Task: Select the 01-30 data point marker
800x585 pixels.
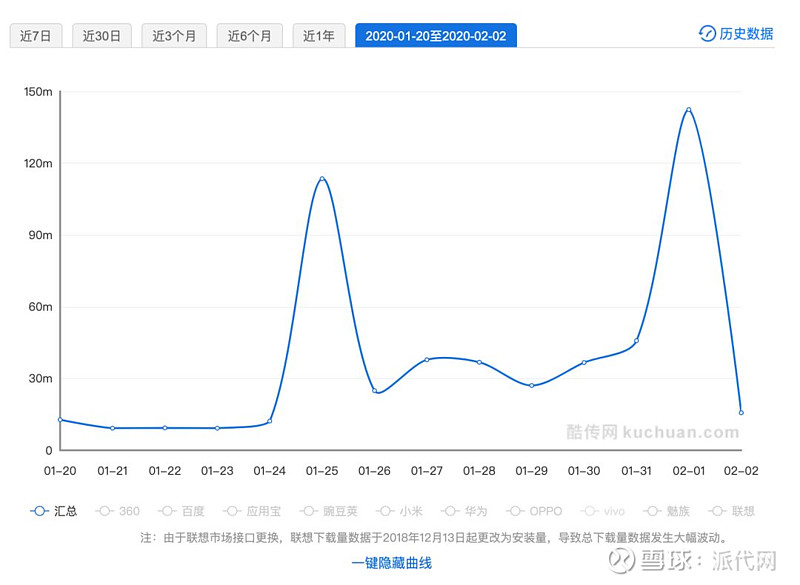Action: pyautogui.click(x=584, y=363)
